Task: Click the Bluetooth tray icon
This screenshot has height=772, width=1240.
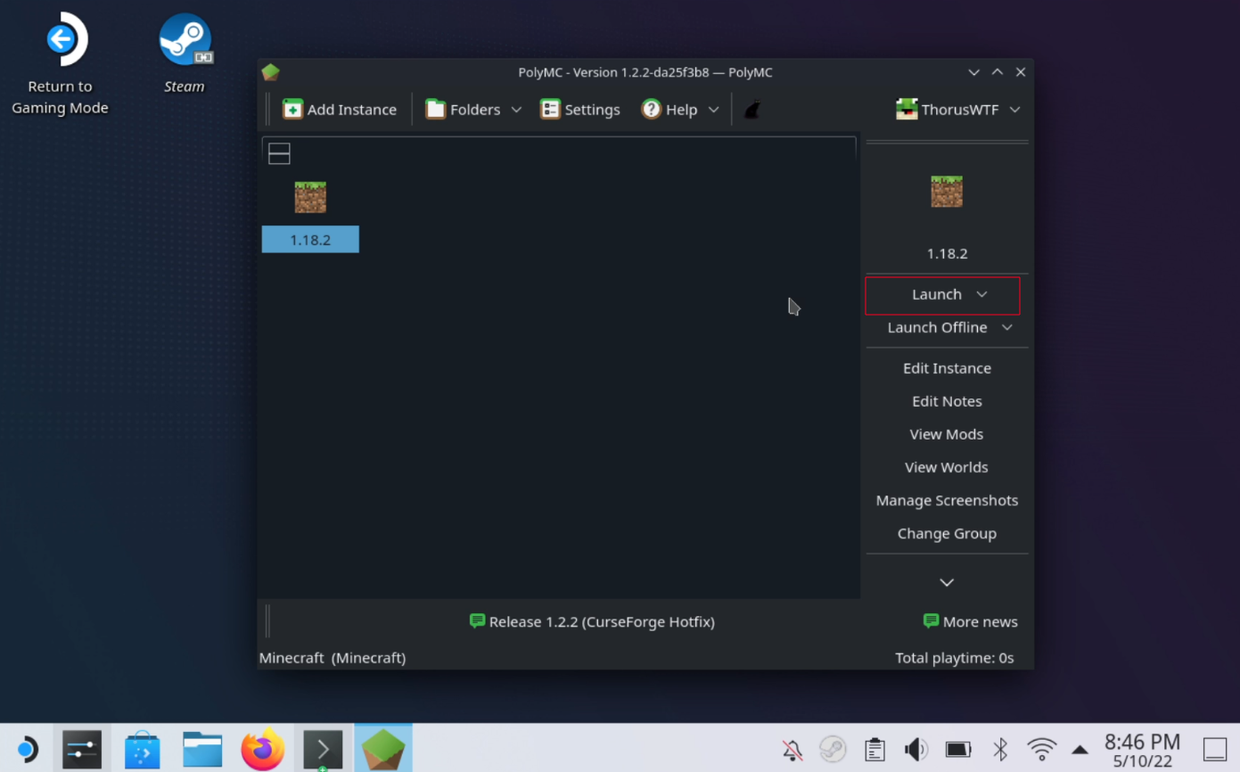Action: point(1000,749)
